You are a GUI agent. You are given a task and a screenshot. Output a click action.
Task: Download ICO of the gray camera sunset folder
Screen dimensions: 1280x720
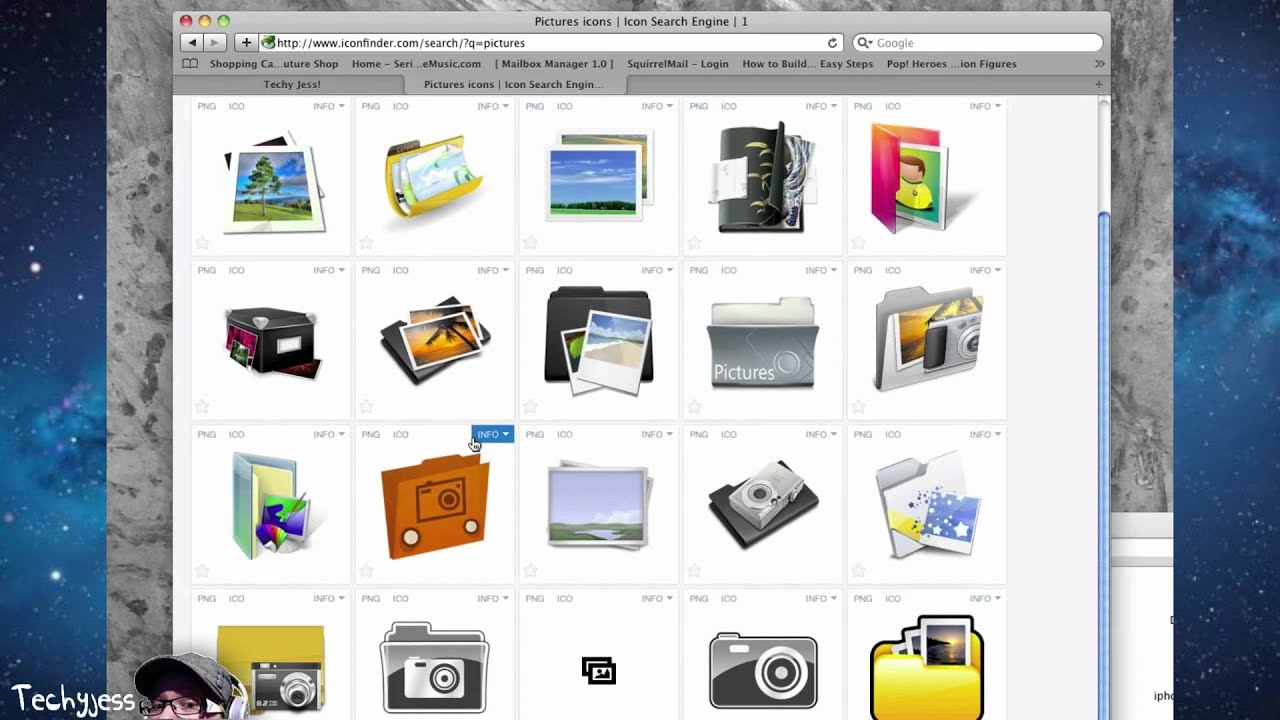[893, 270]
